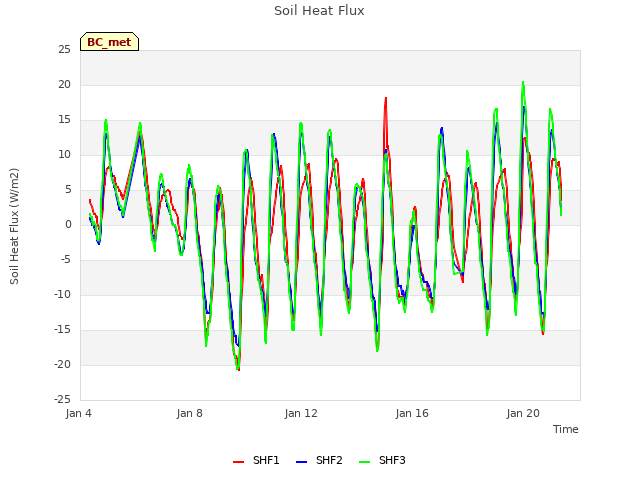Click the Jan 12 x-axis tick label
The image size is (640, 480).
coord(301,413)
